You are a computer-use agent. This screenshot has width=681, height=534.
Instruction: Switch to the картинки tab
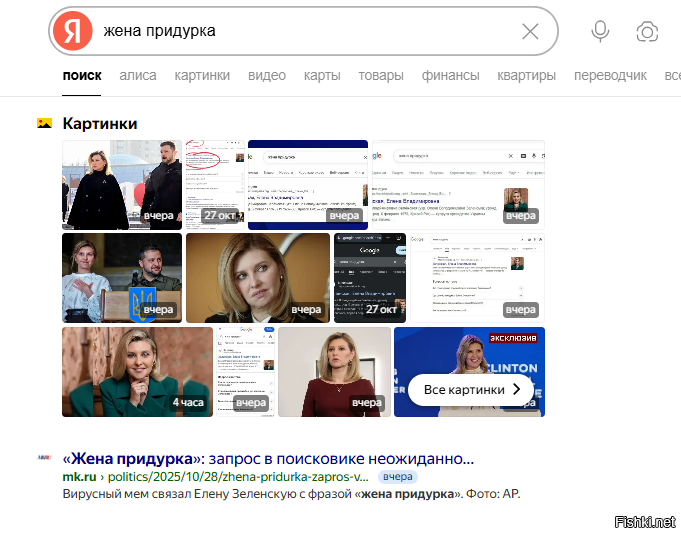[x=202, y=75]
